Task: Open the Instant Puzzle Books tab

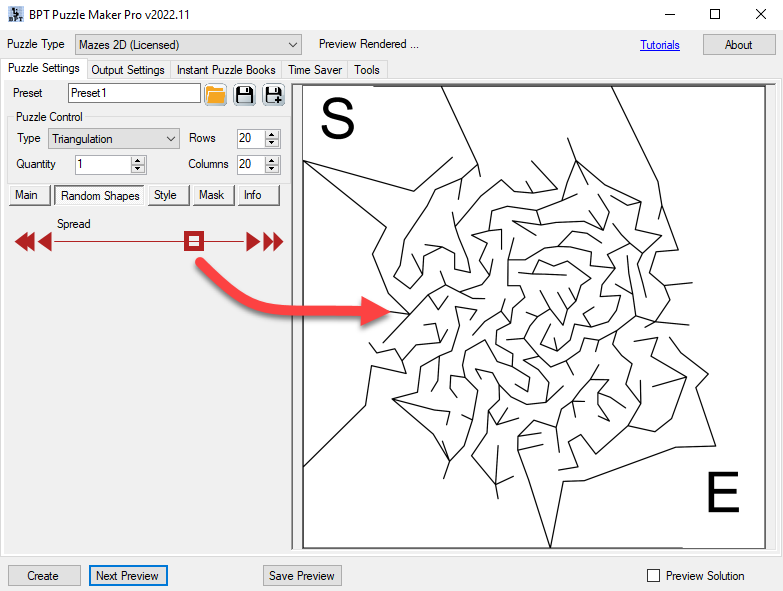Action: (x=226, y=70)
